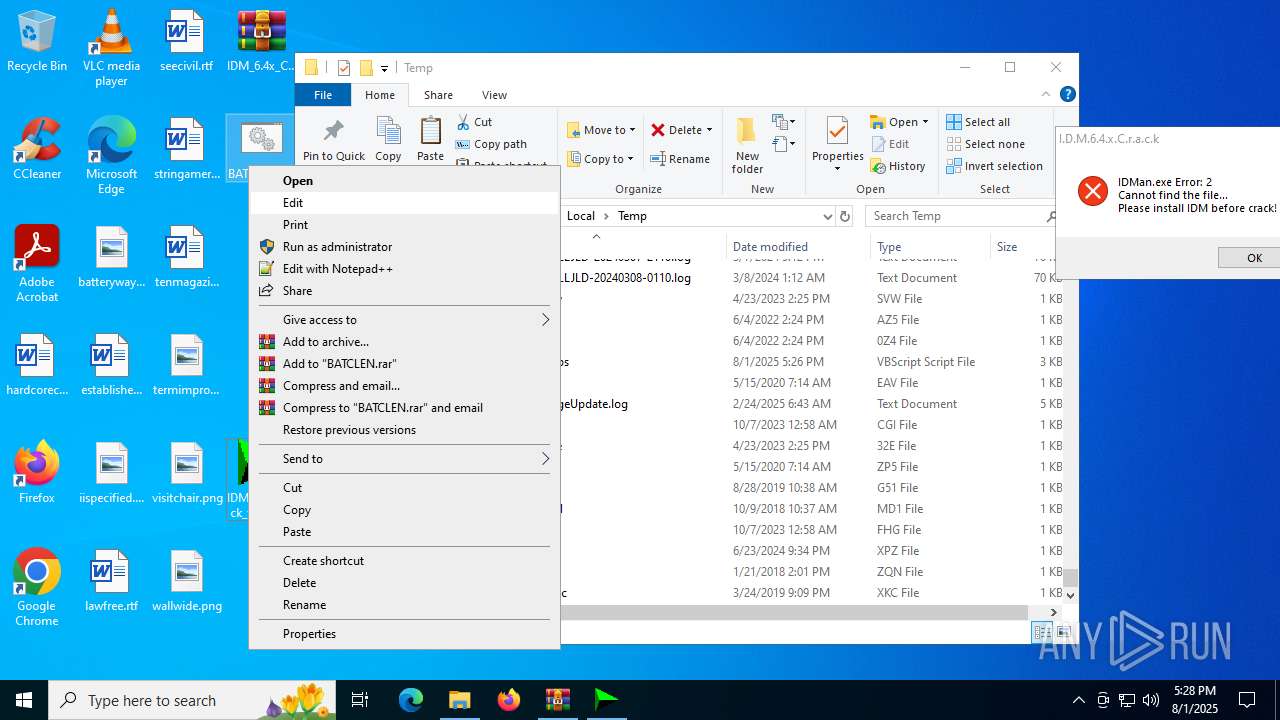Switch to the Share ribbon tab
The width and height of the screenshot is (1280, 720).
coord(438,95)
